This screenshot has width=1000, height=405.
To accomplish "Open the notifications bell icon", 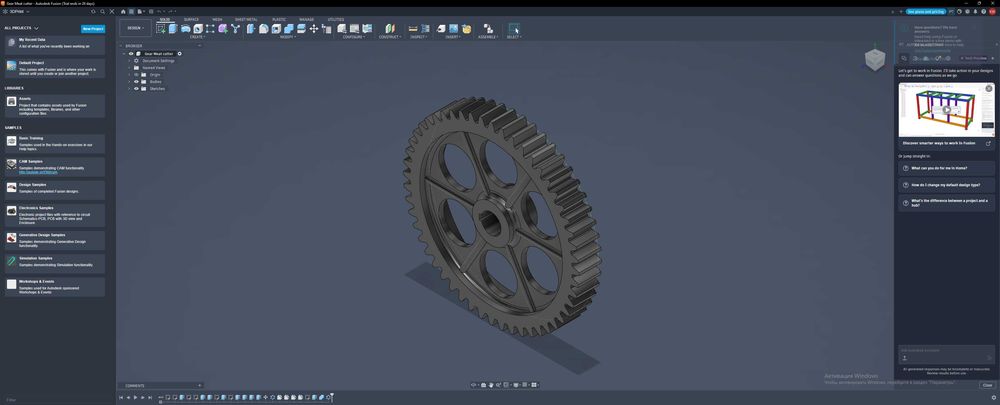I will 975,11.
